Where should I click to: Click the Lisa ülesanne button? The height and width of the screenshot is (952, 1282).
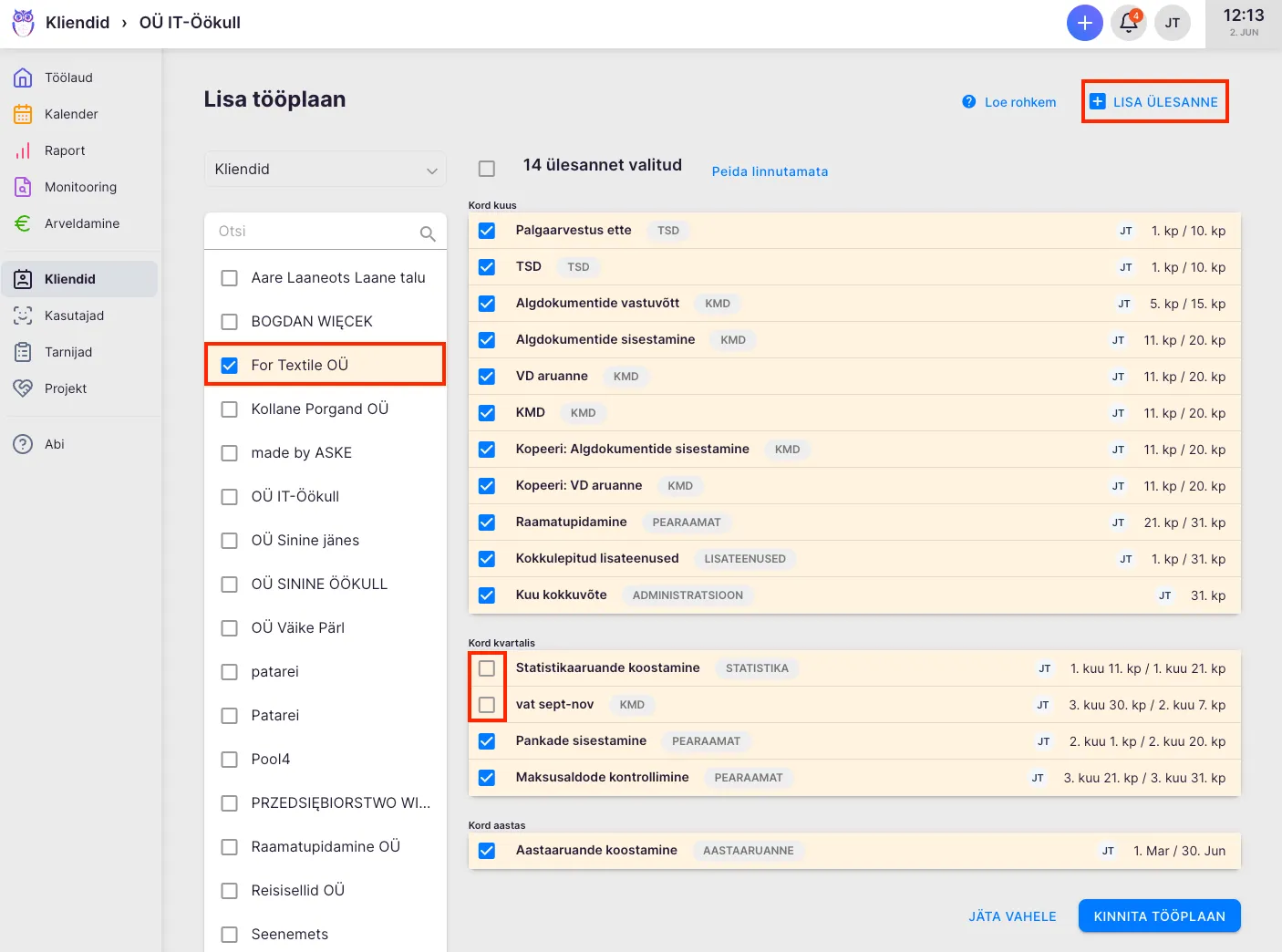[x=1154, y=102]
